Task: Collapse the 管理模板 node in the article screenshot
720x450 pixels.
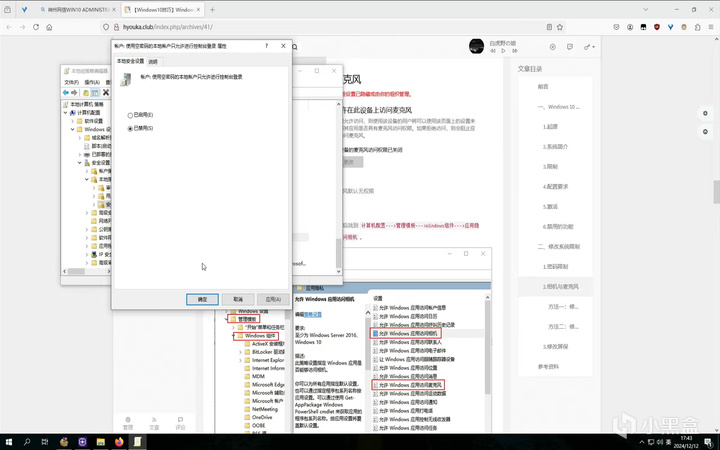Action: pyautogui.click(x=226, y=319)
